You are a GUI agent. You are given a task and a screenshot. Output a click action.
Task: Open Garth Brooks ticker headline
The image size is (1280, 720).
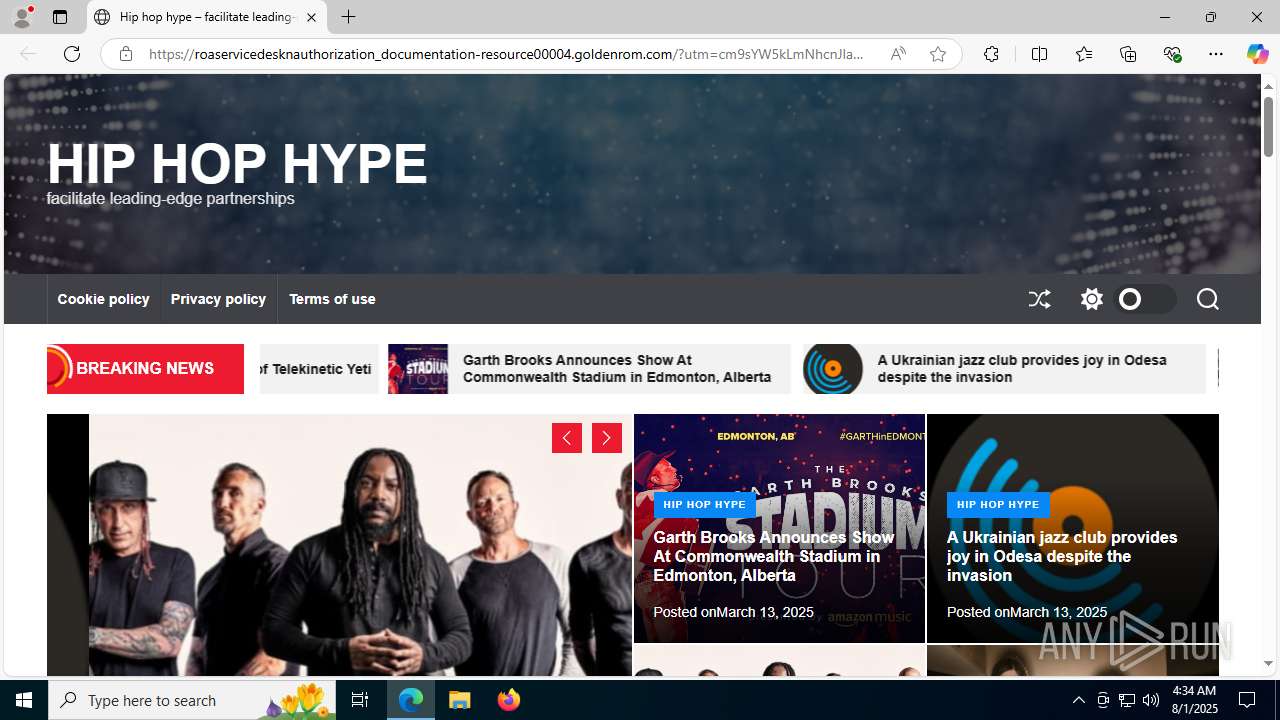(616, 368)
